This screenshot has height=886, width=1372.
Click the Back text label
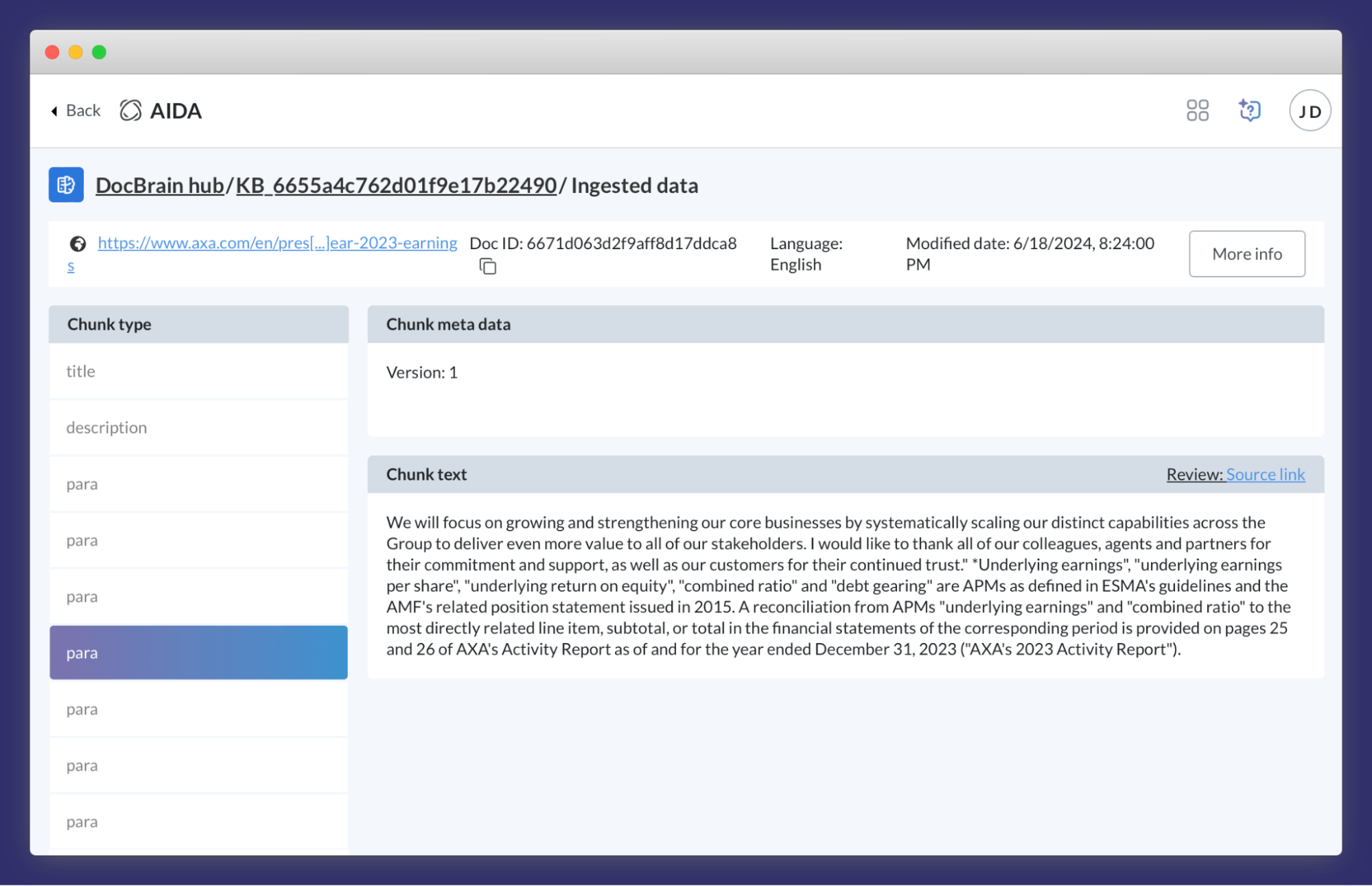click(x=83, y=110)
